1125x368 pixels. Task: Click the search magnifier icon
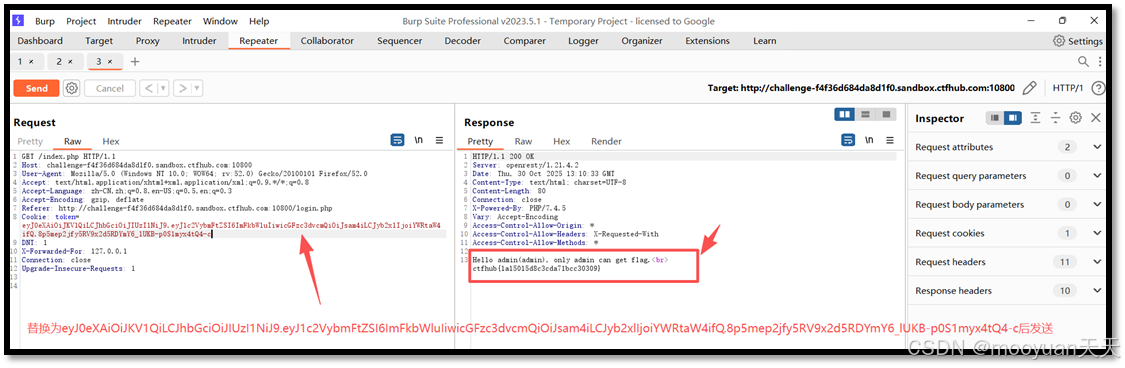pos(1083,62)
